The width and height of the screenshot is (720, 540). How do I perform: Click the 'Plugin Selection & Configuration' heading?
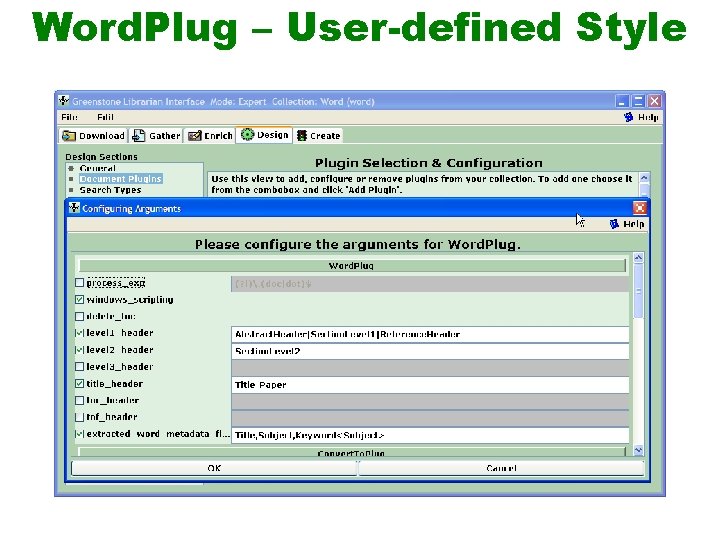[x=428, y=163]
